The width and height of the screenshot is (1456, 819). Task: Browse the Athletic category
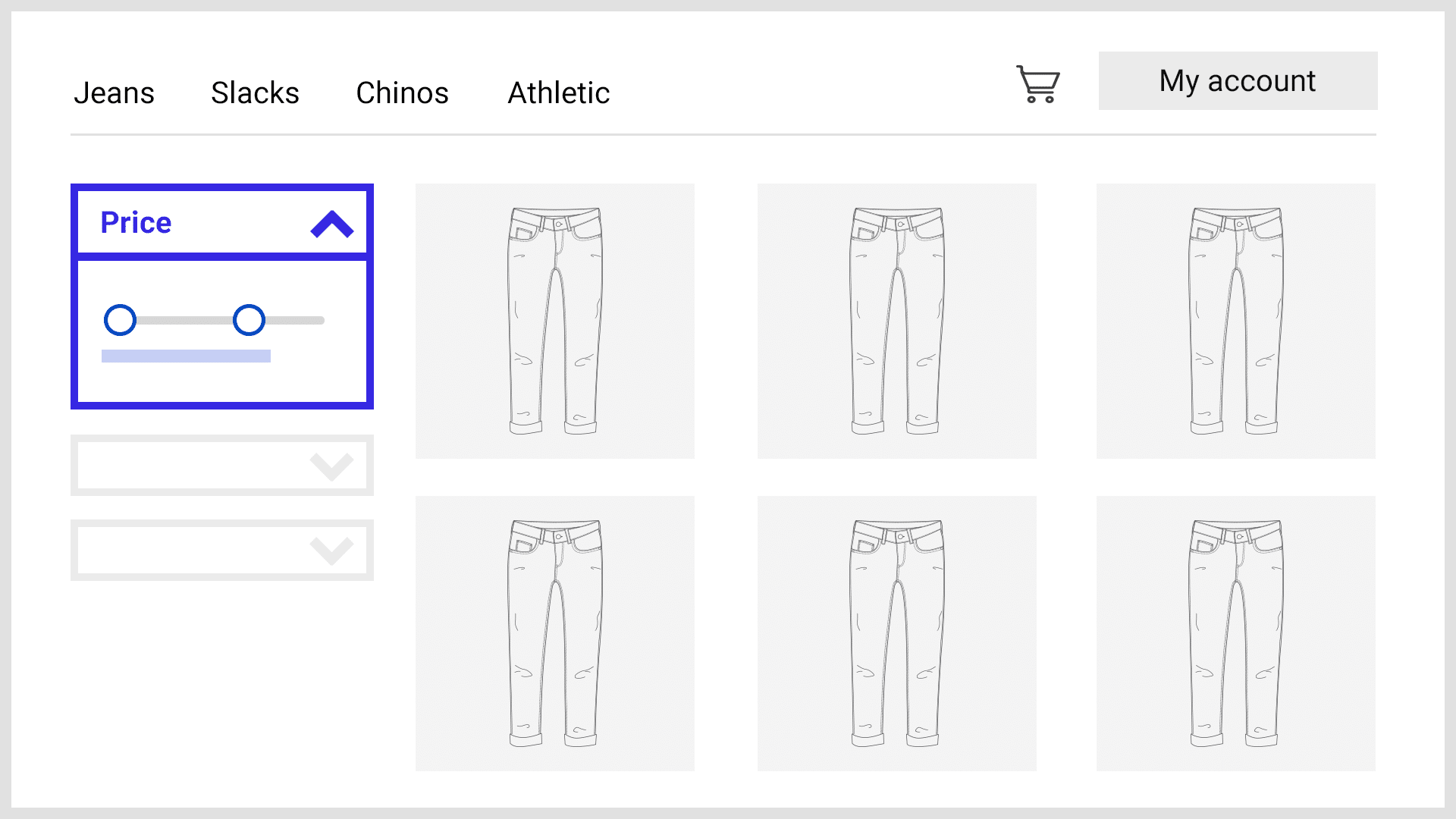click(x=559, y=93)
